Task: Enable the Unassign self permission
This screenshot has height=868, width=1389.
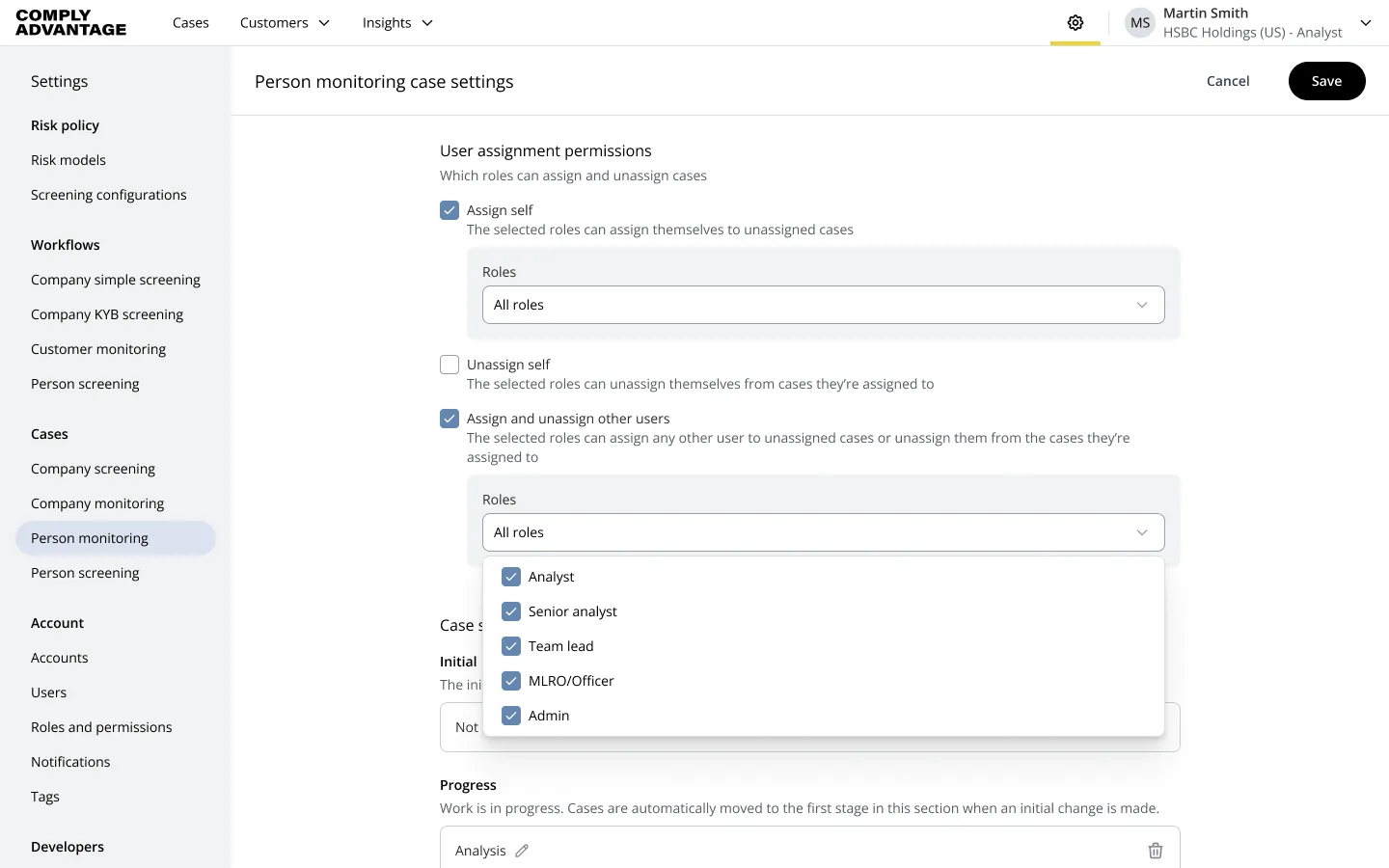Action: click(449, 364)
